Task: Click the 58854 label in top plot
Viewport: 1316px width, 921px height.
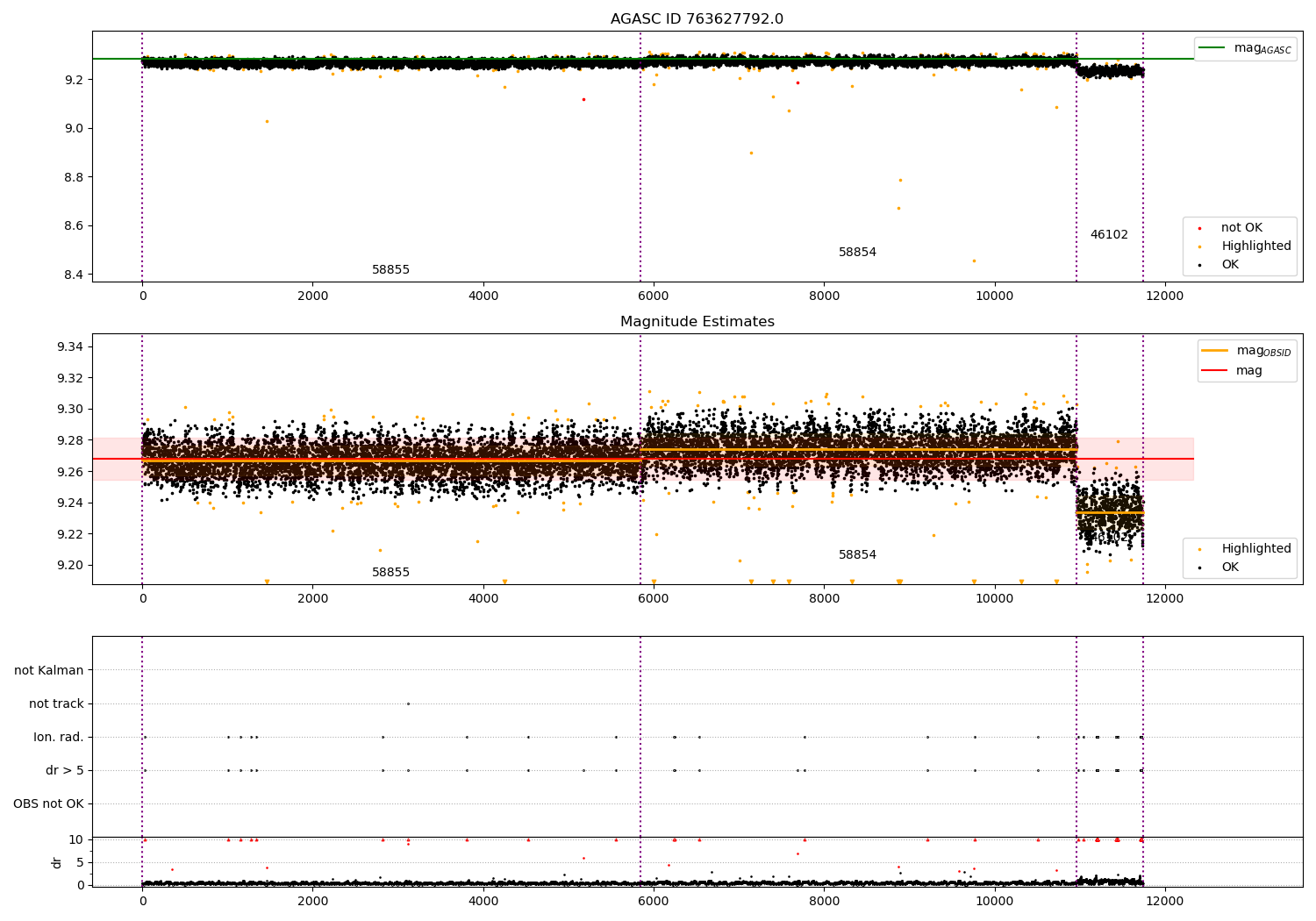Action: point(857,253)
